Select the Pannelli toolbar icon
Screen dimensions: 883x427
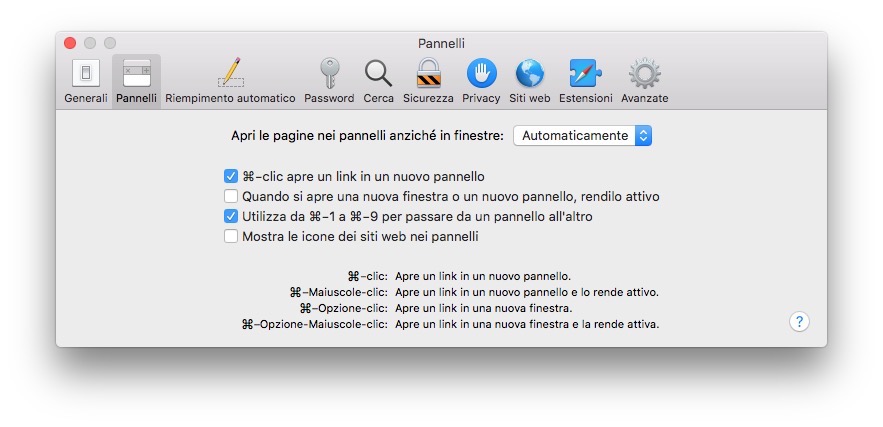coord(136,81)
